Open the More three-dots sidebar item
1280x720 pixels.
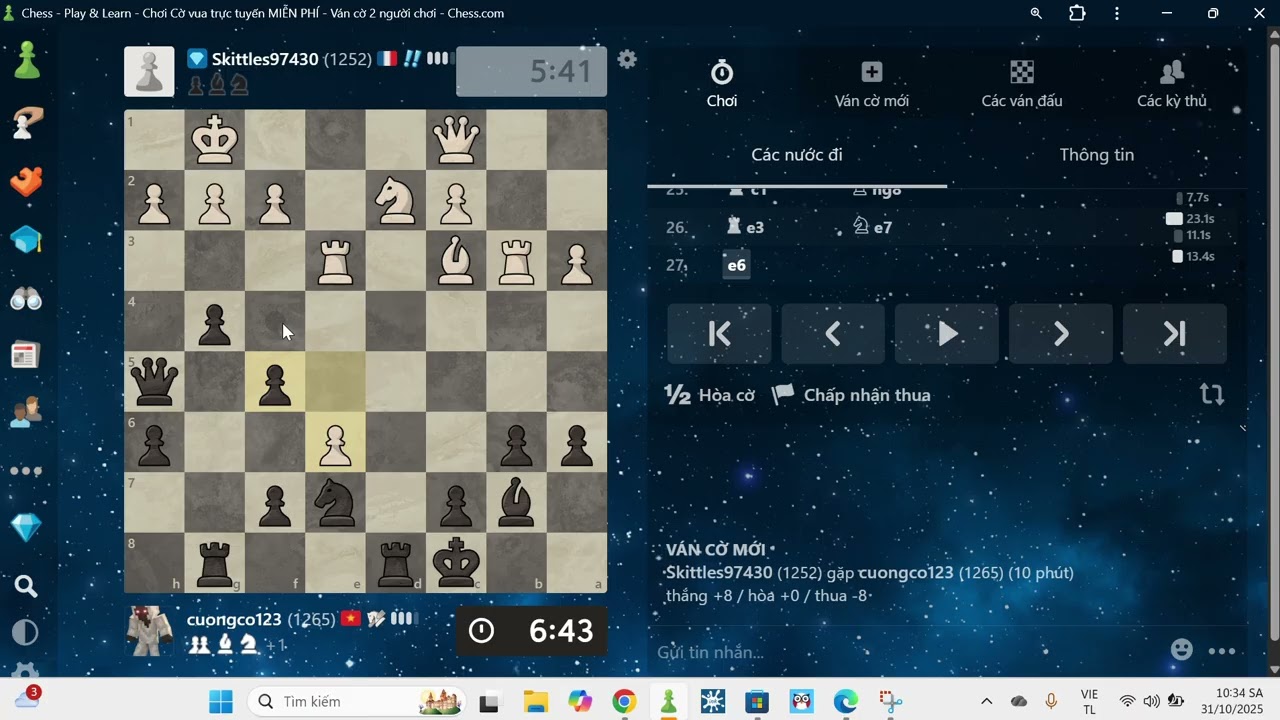26,470
